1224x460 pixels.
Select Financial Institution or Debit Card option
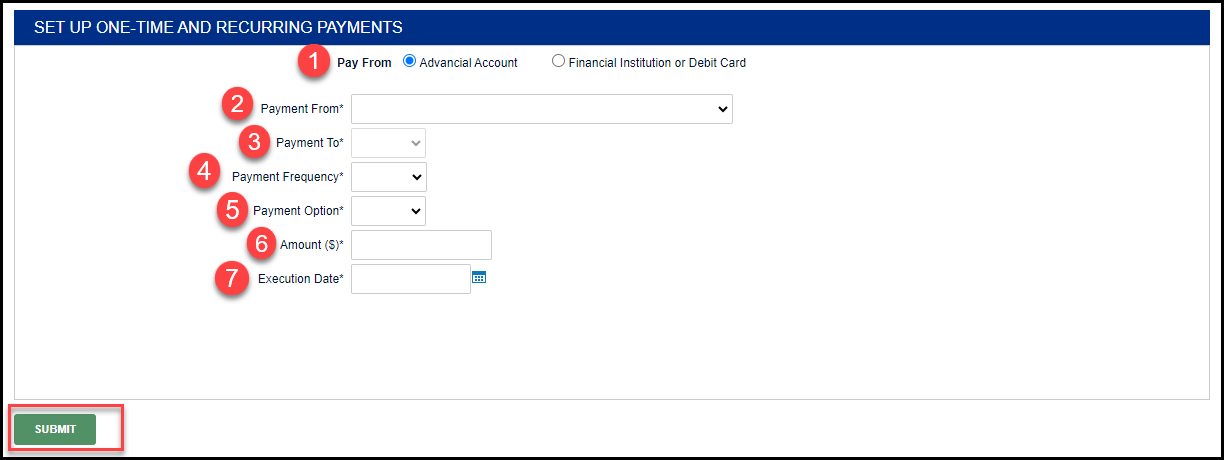(x=558, y=62)
